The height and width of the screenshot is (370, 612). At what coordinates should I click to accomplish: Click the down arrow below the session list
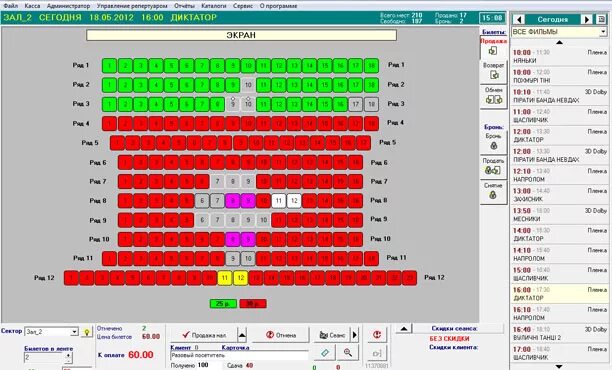click(559, 367)
